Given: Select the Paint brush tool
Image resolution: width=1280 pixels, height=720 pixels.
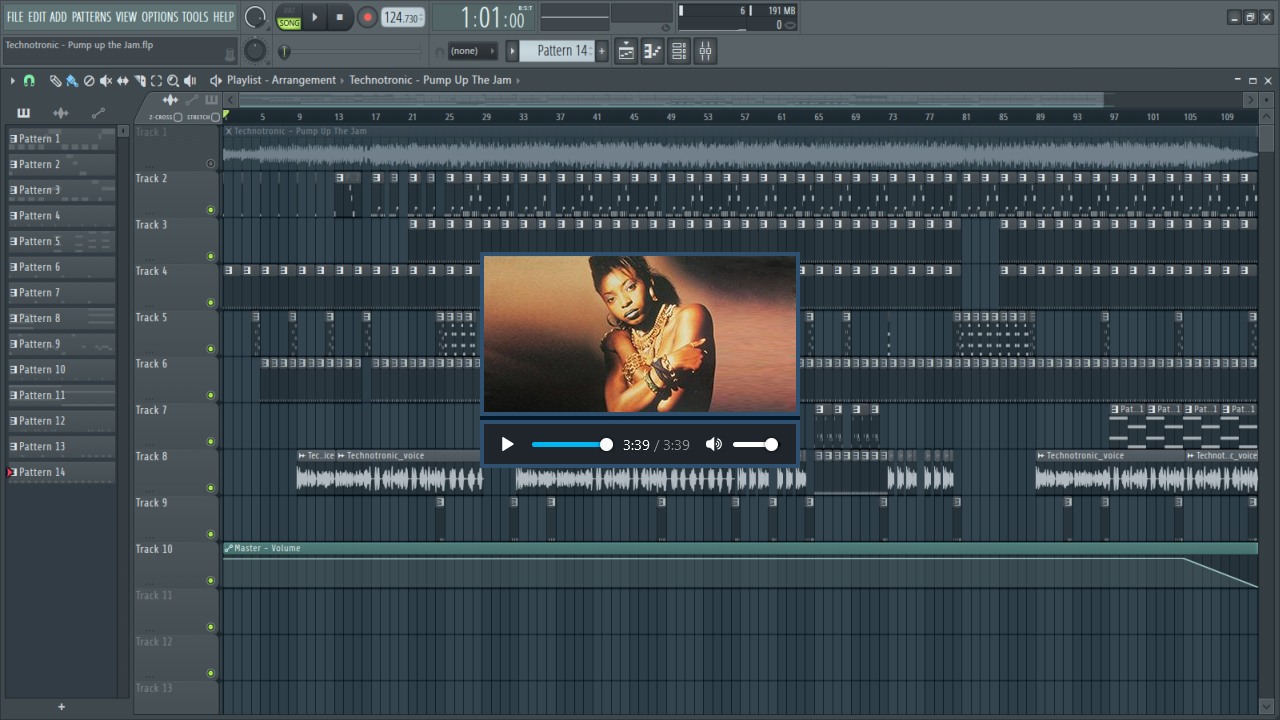Looking at the screenshot, I should click(72, 81).
